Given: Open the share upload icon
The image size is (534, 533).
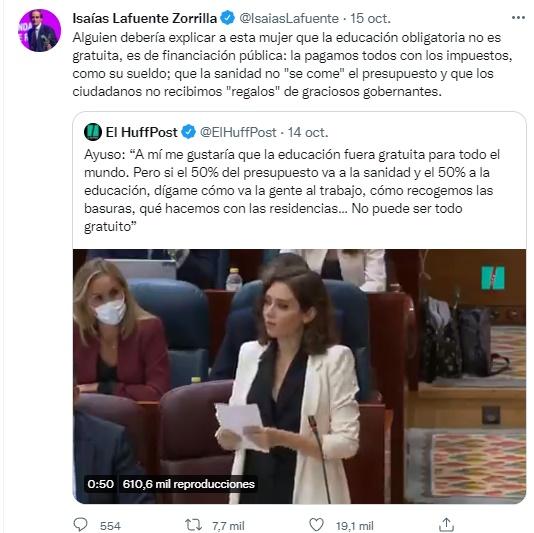Looking at the screenshot, I should pos(446,524).
